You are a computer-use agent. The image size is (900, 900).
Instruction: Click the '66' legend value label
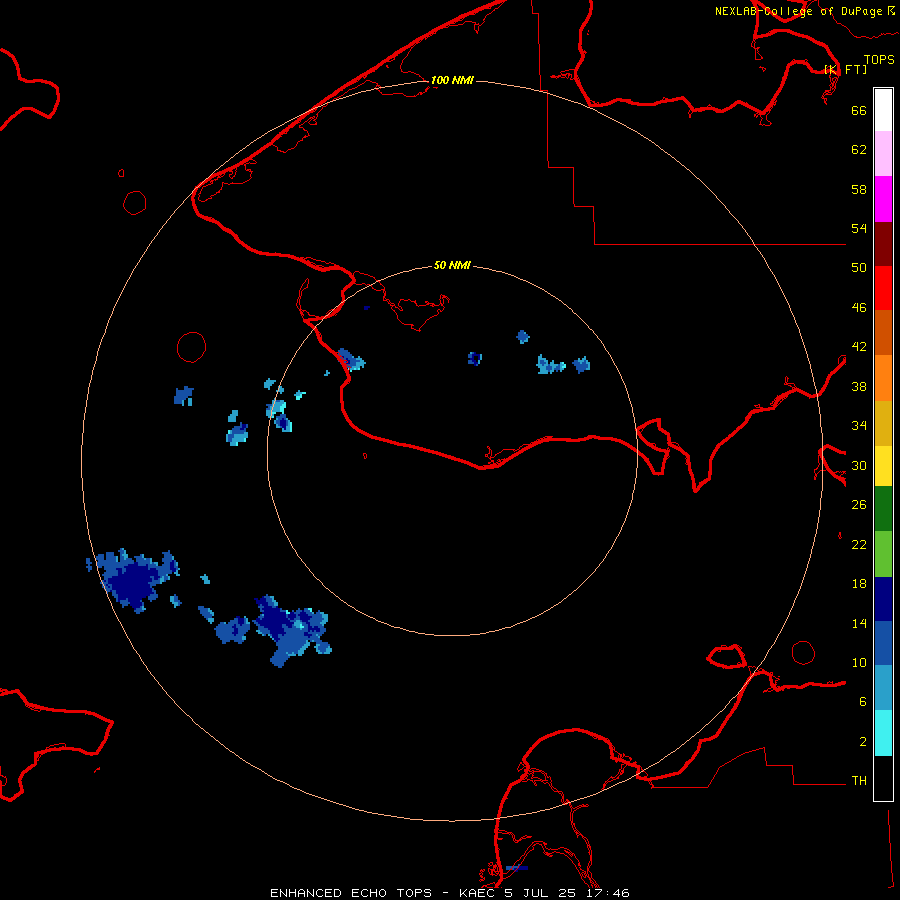coord(859,110)
